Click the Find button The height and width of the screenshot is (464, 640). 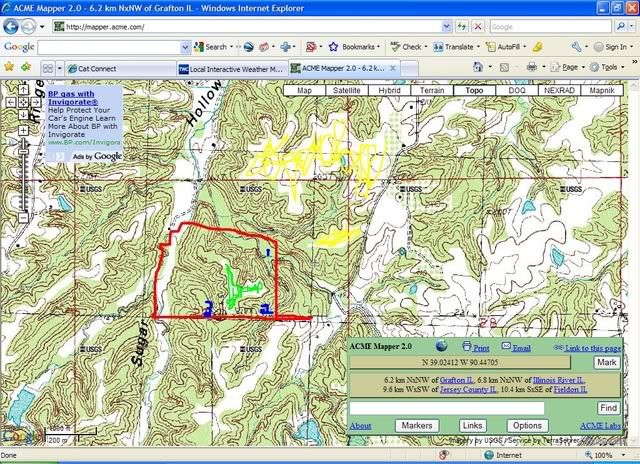pos(609,408)
